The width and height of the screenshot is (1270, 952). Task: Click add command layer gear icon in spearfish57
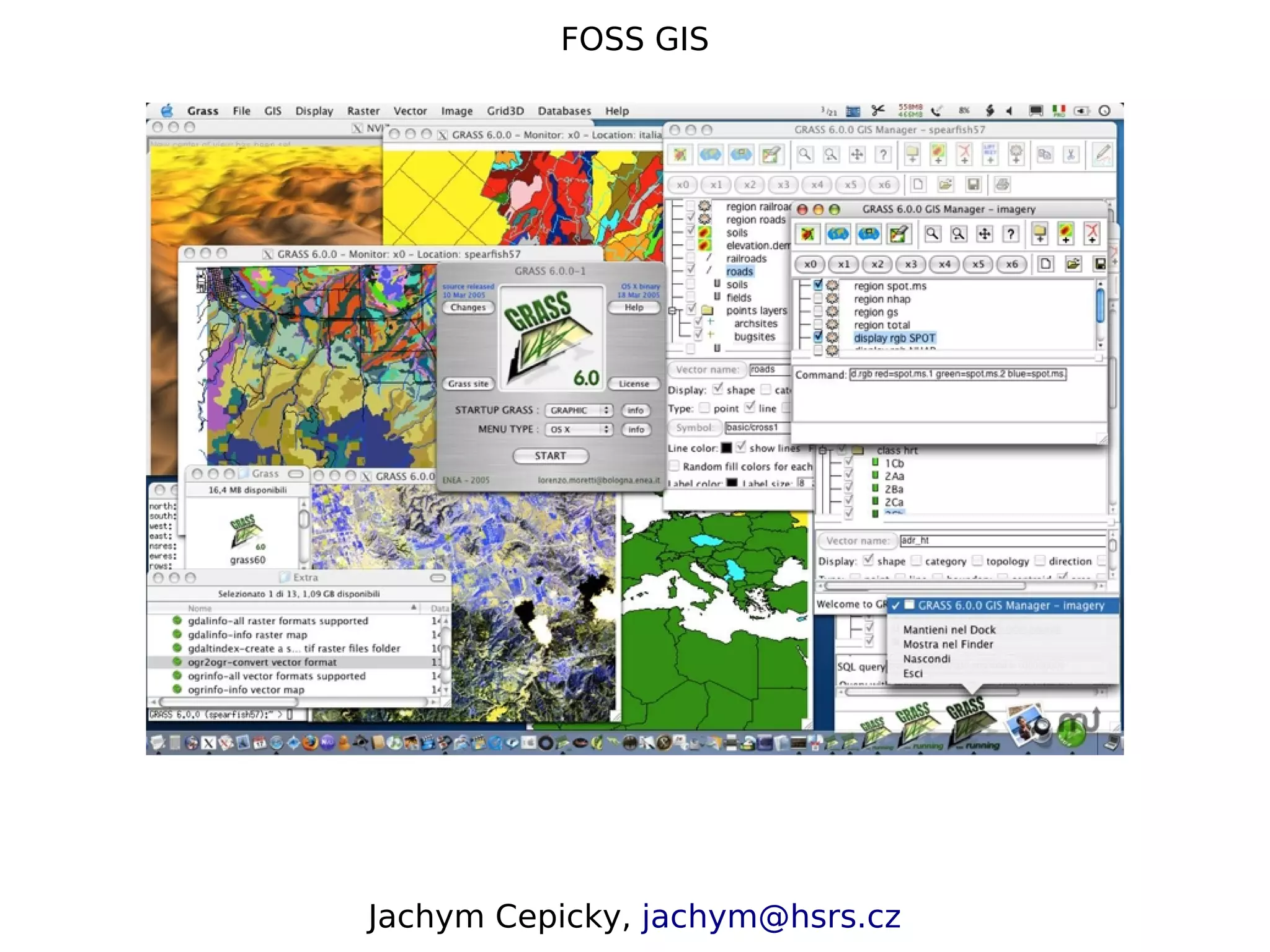tap(1016, 154)
